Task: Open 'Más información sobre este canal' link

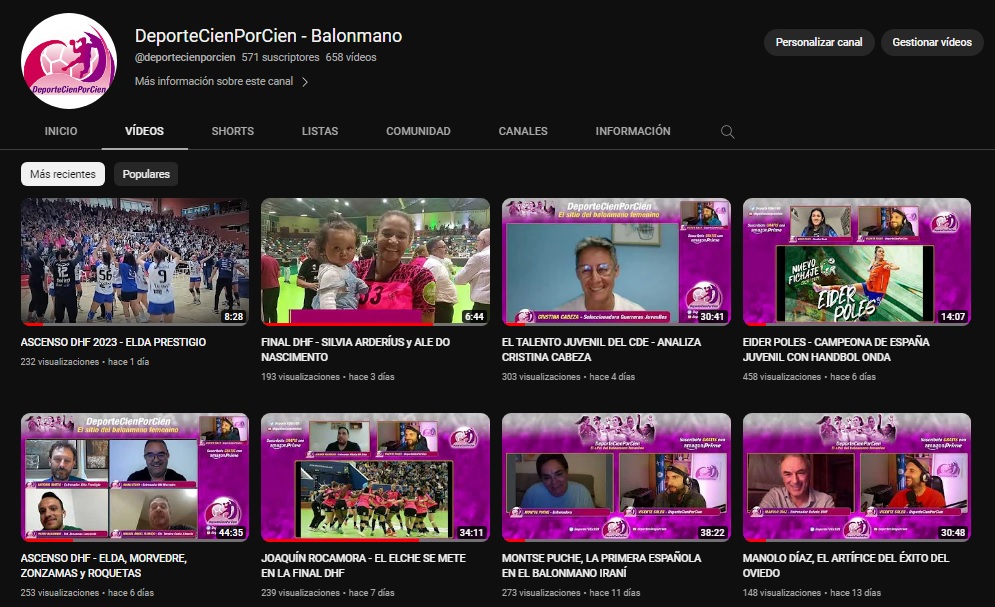Action: (214, 81)
